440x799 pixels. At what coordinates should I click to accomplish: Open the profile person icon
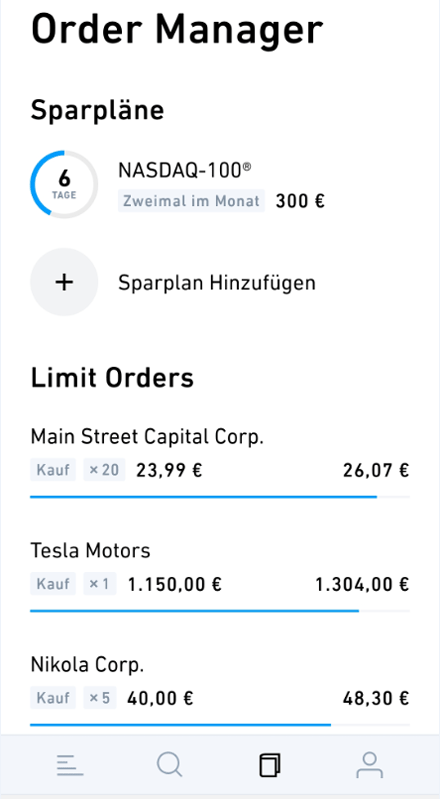369,765
